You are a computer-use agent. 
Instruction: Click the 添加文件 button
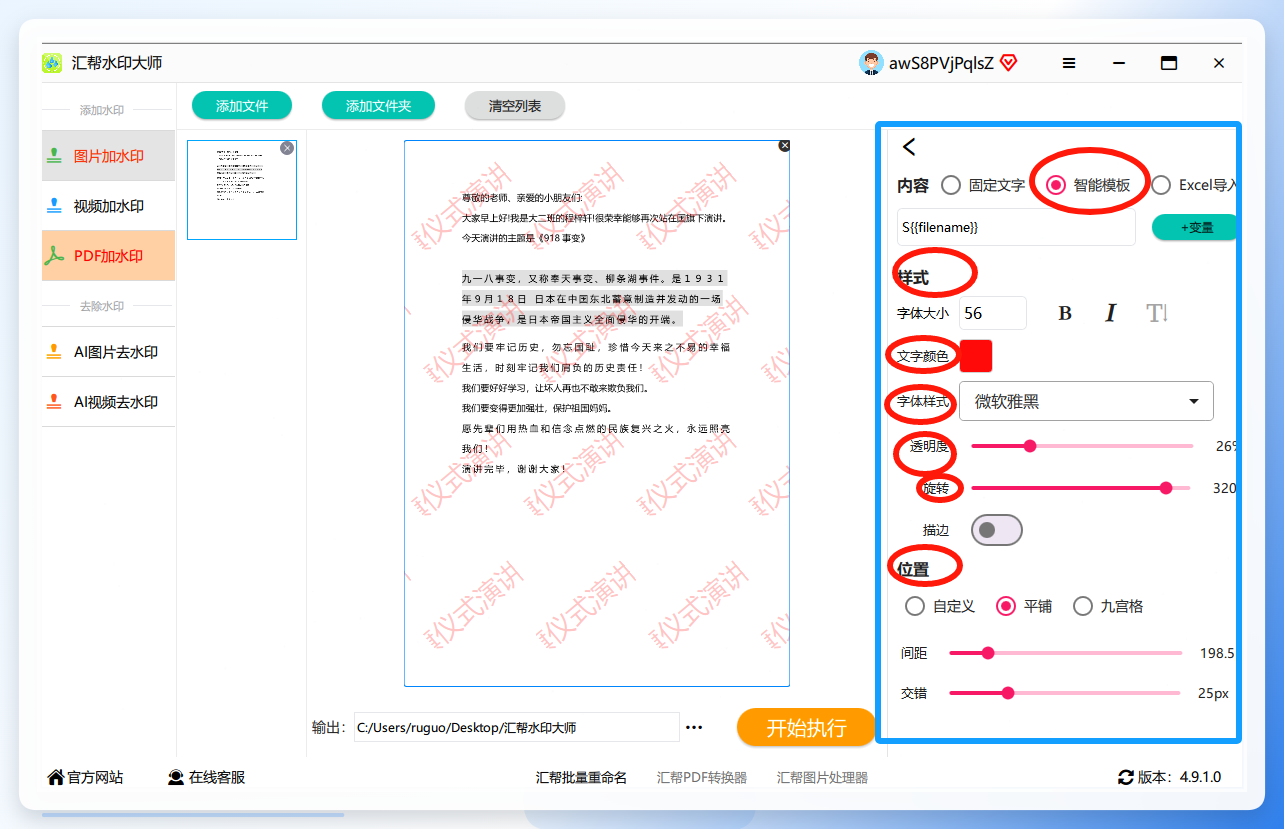click(x=242, y=105)
